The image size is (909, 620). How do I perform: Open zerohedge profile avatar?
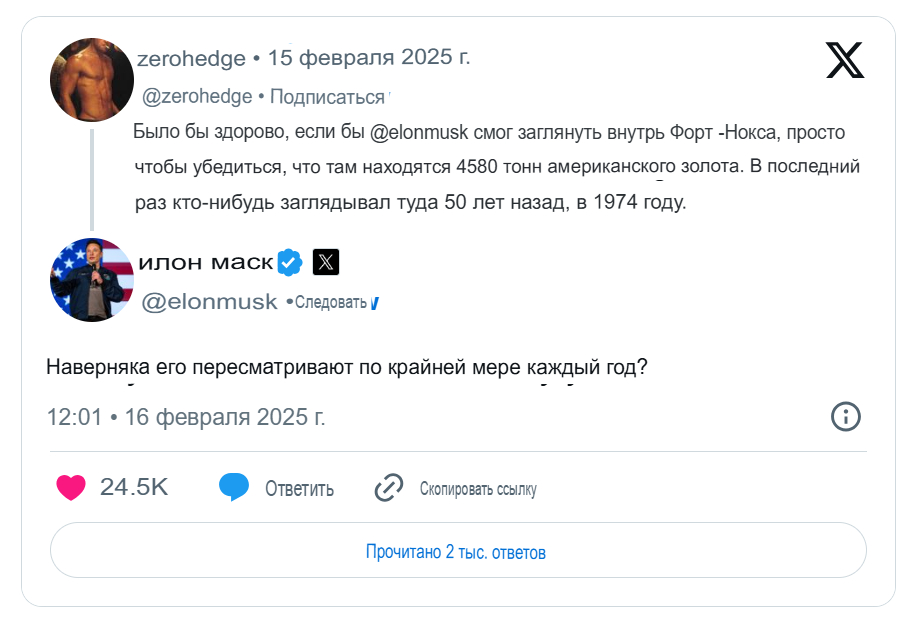[92, 80]
